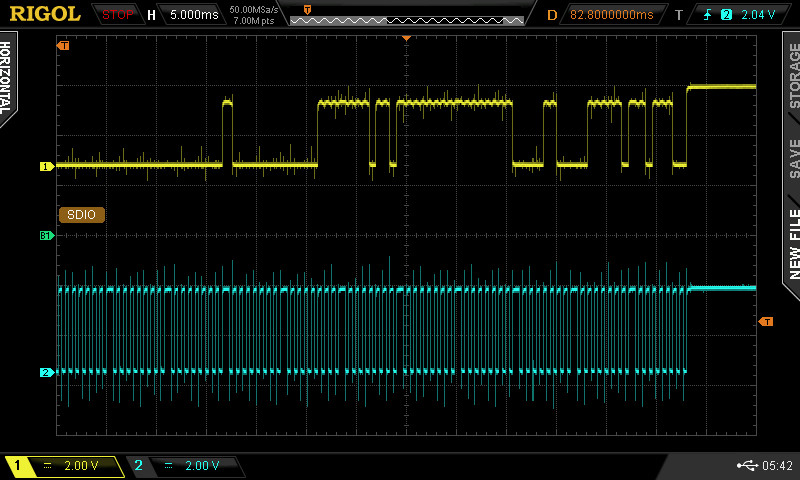
Task: Click the trigger source channel 2 badge
Action: (726, 15)
